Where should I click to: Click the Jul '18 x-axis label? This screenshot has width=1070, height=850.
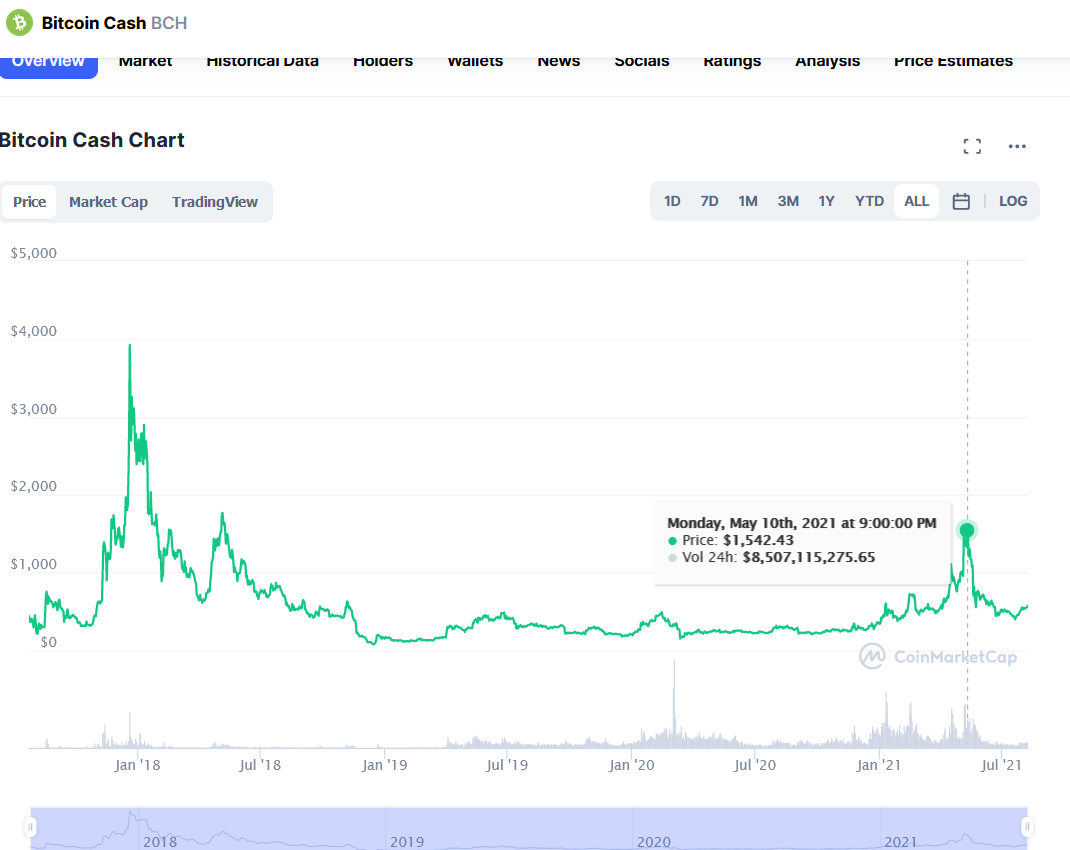(x=260, y=765)
